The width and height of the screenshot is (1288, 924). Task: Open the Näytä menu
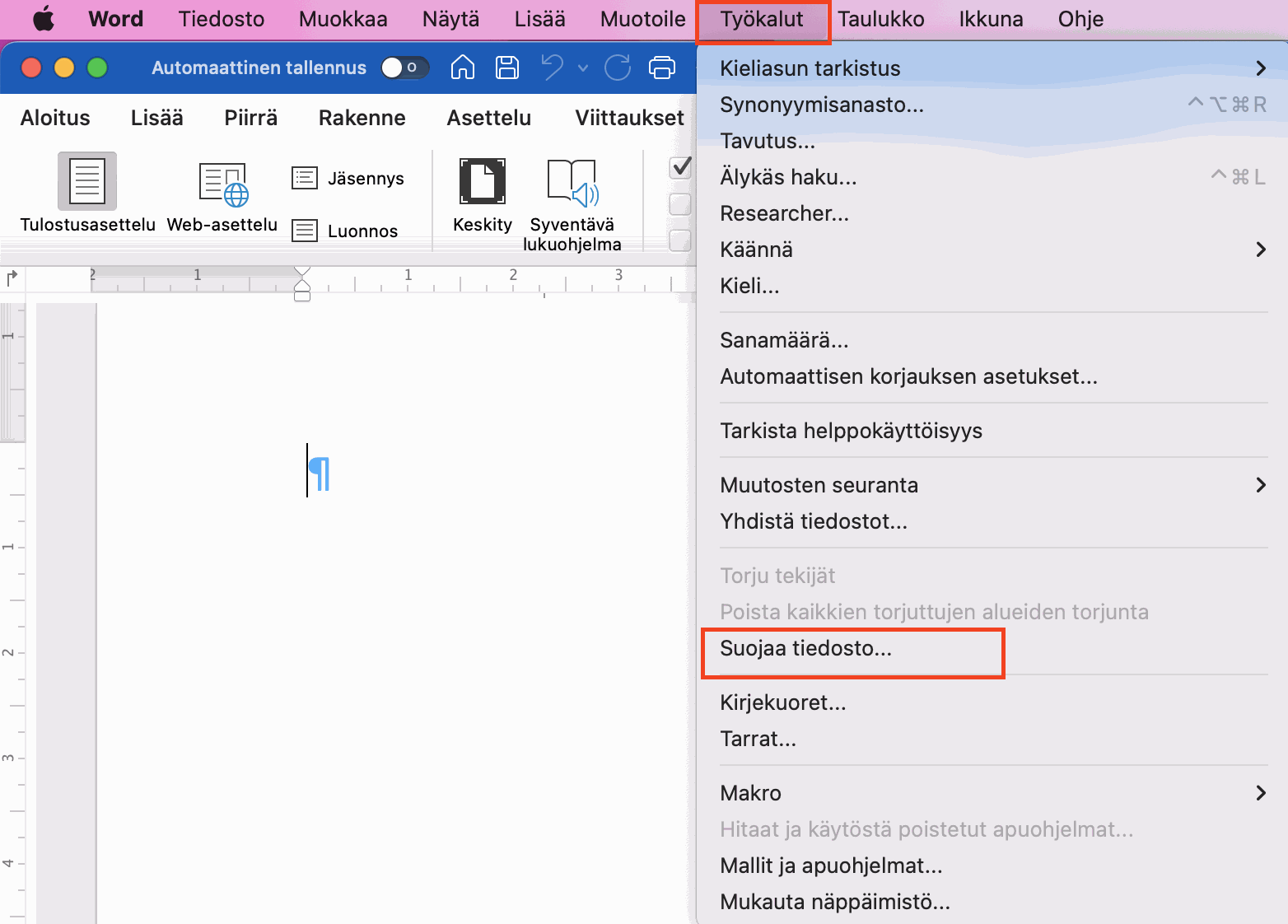451,19
